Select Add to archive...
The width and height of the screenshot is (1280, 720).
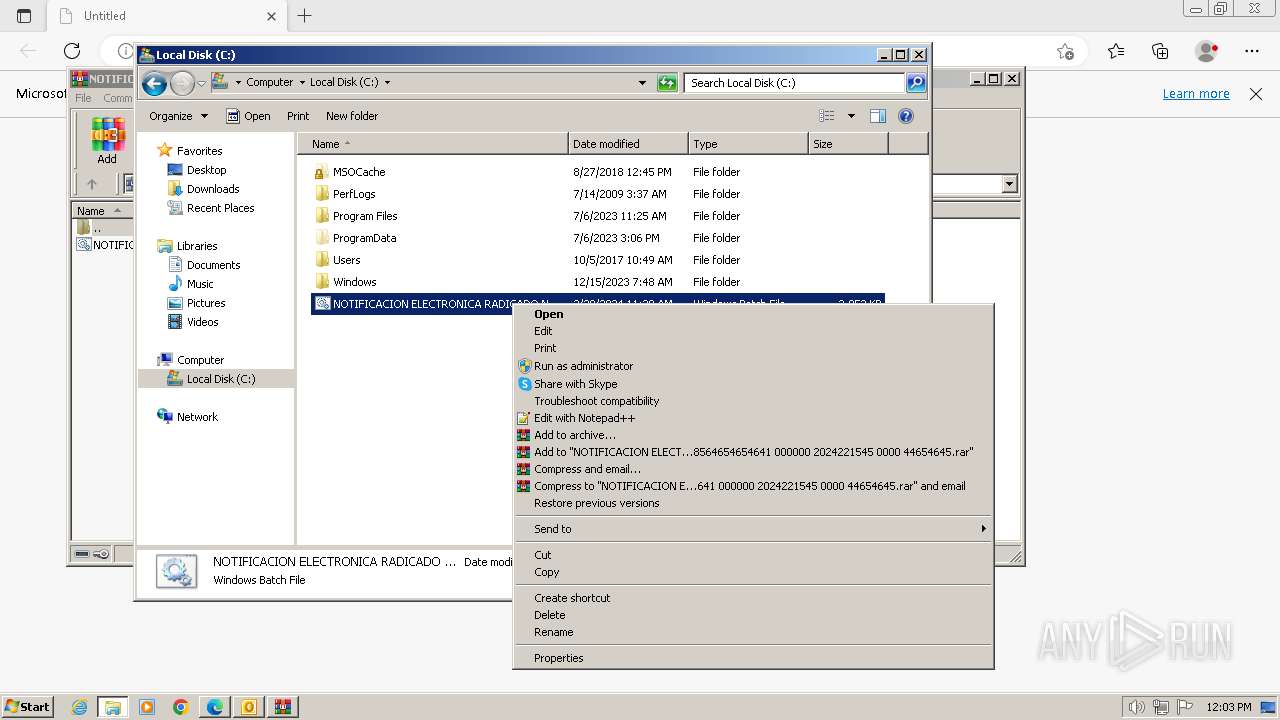click(753, 435)
